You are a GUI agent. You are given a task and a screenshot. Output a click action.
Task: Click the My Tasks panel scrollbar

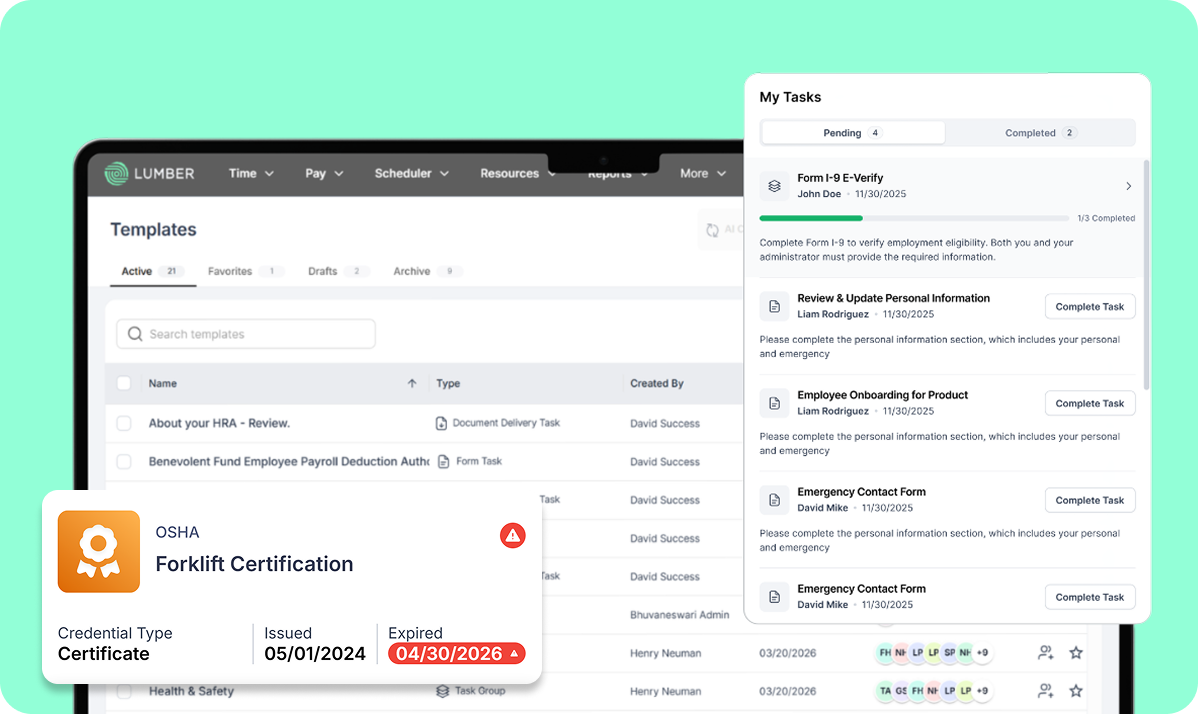(1146, 275)
